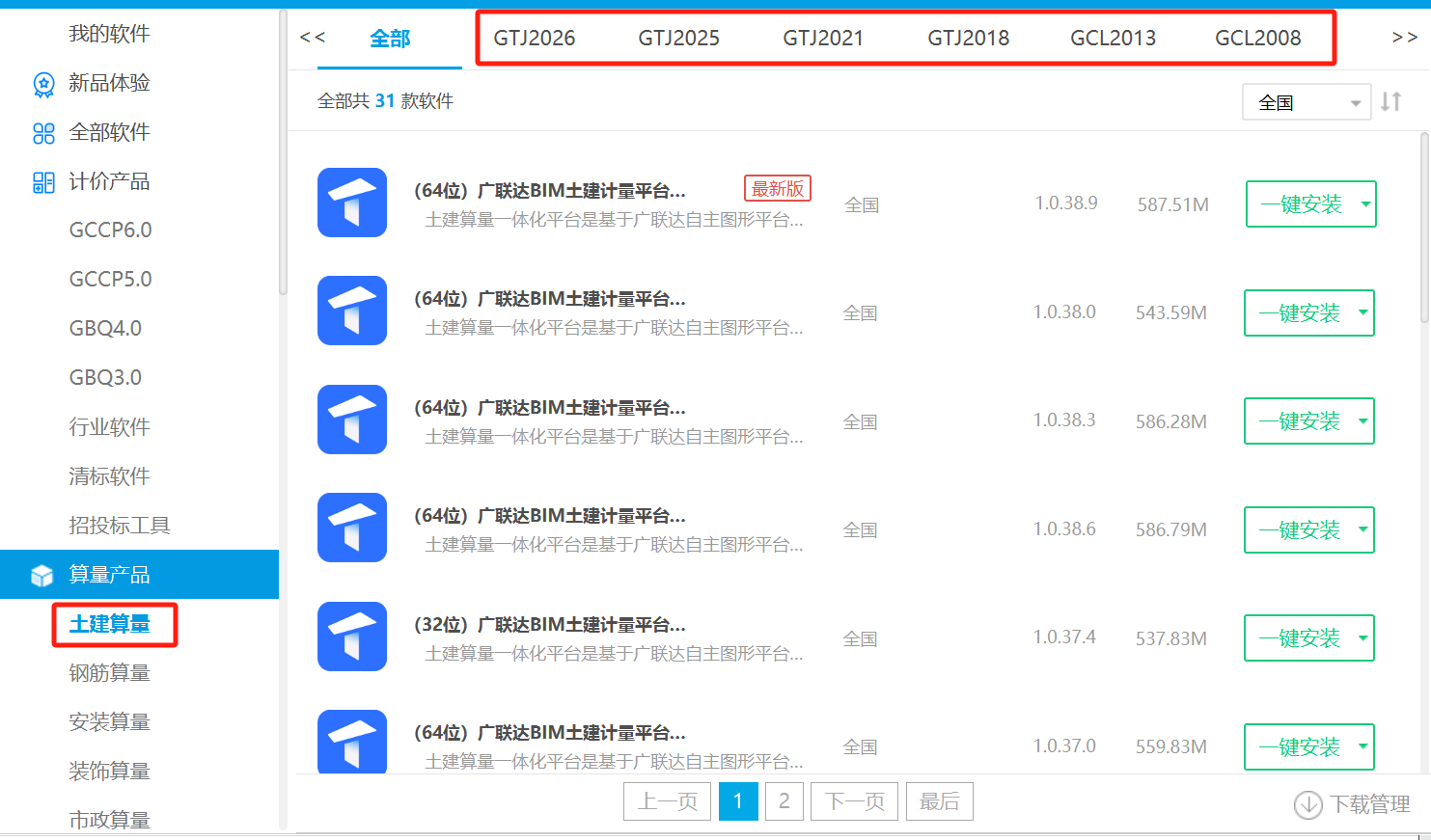Viewport: 1431px width, 840px height.
Task: Click the app icon for version 1.0.38.3
Action: point(352,420)
